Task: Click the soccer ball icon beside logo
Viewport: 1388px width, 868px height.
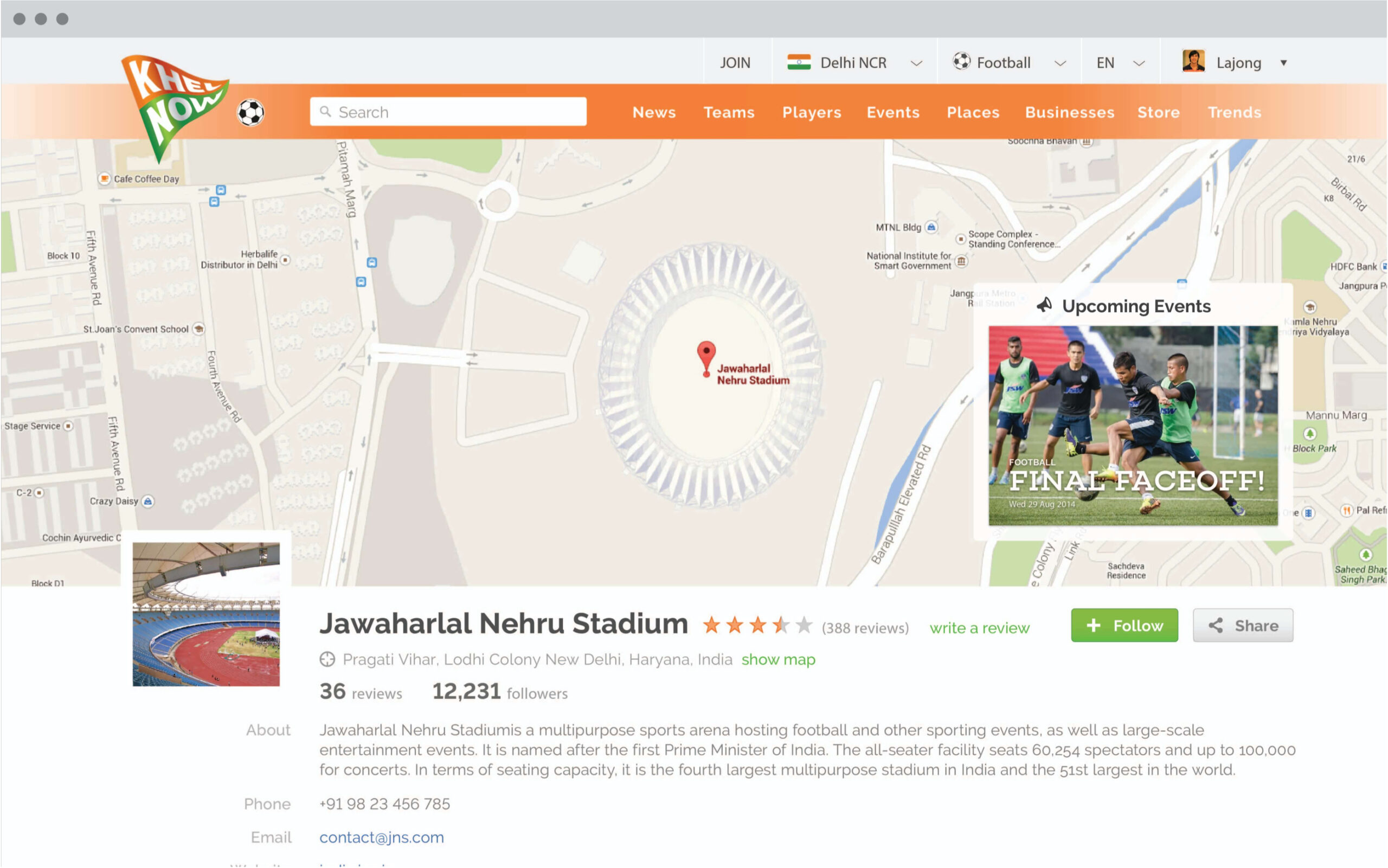Action: pyautogui.click(x=251, y=112)
